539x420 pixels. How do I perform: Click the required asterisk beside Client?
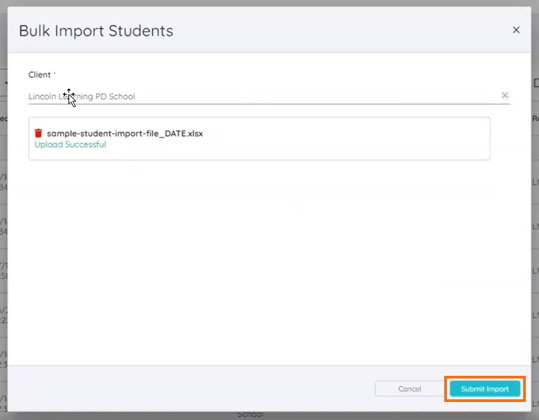point(54,73)
